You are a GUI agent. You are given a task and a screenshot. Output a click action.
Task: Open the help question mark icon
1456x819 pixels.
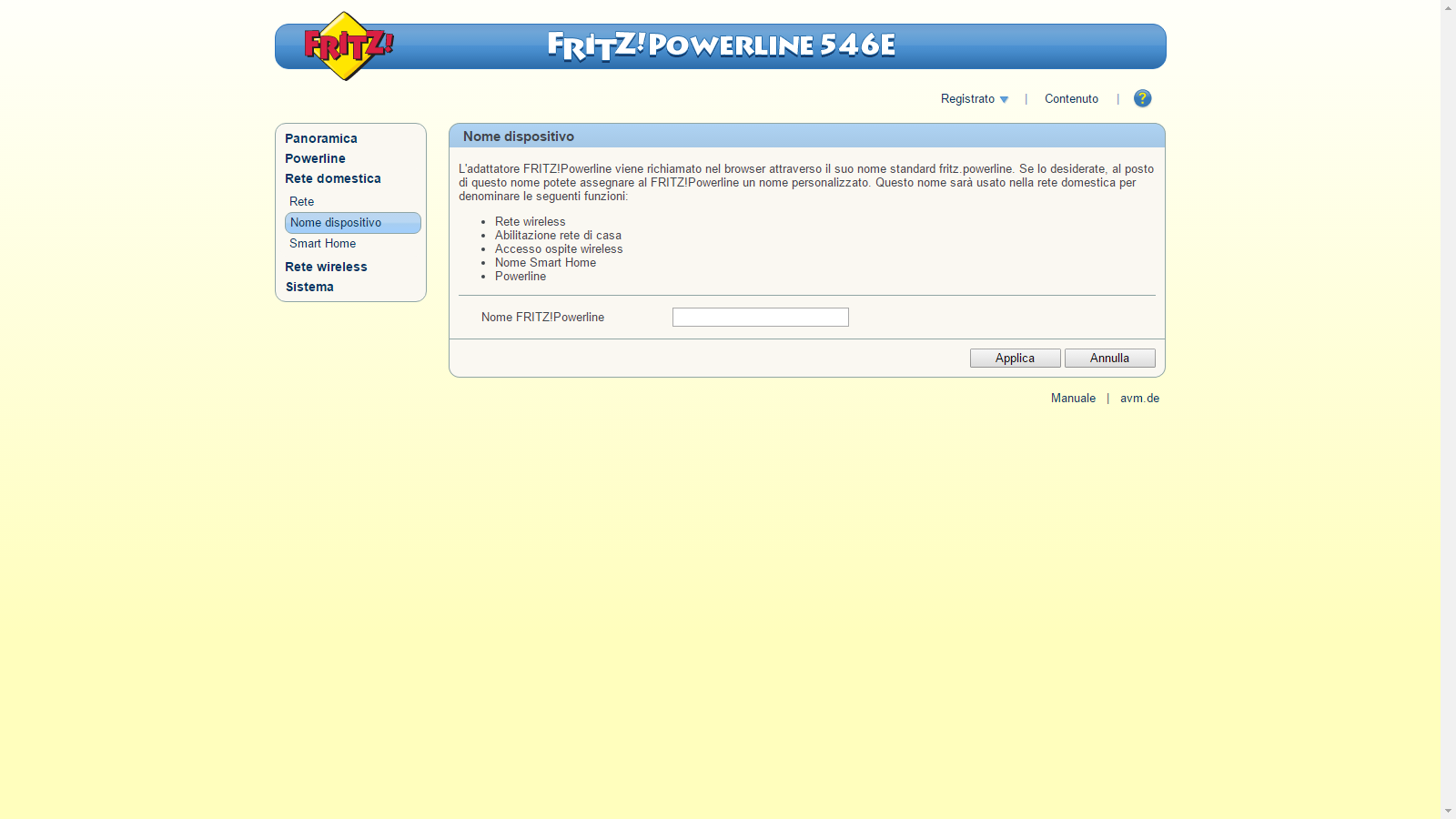pos(1142,98)
